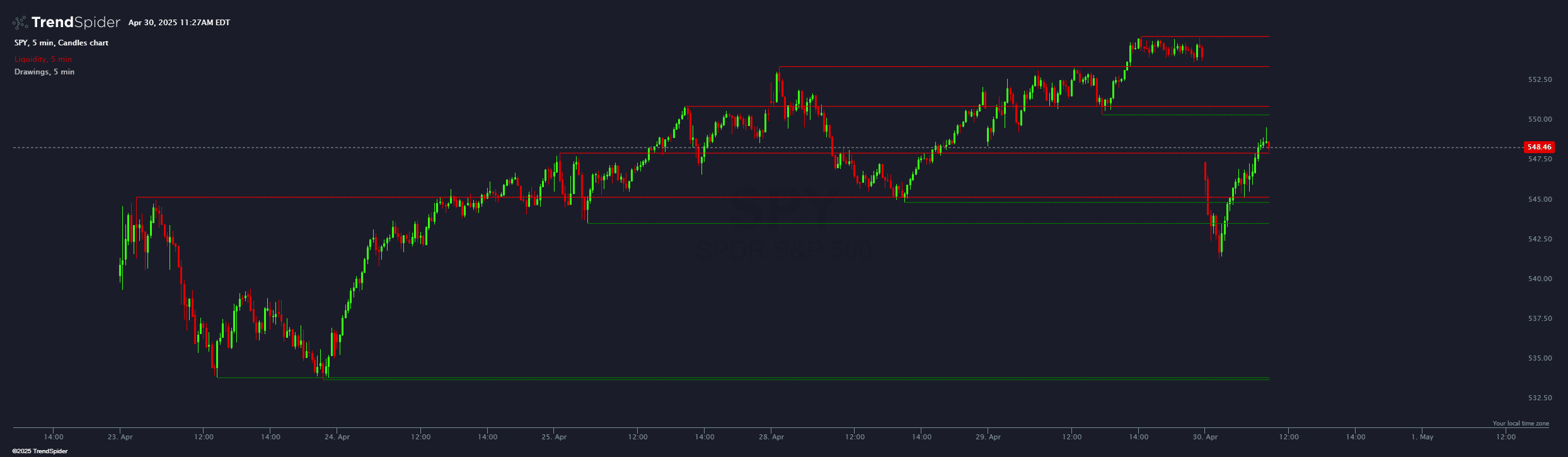
Task: Toggle the red "Liquidity, 5 min" indicator label
Action: 43,59
